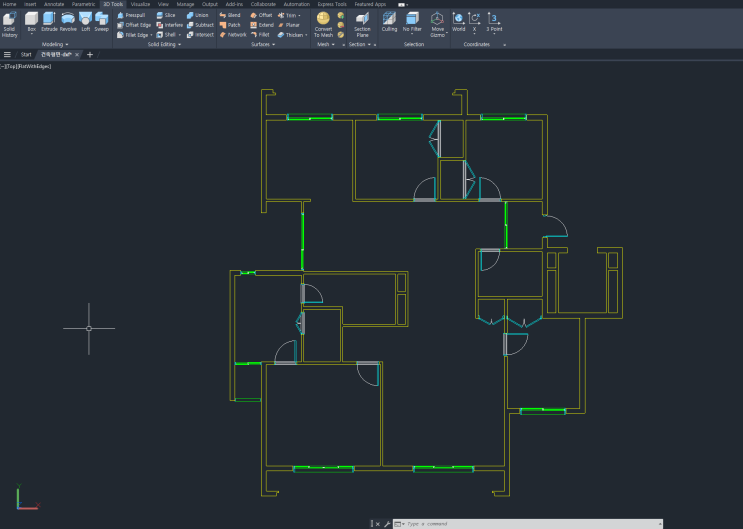This screenshot has height=529, width=743.
Task: Open the Annotate ribbon tab
Action: [54, 4]
